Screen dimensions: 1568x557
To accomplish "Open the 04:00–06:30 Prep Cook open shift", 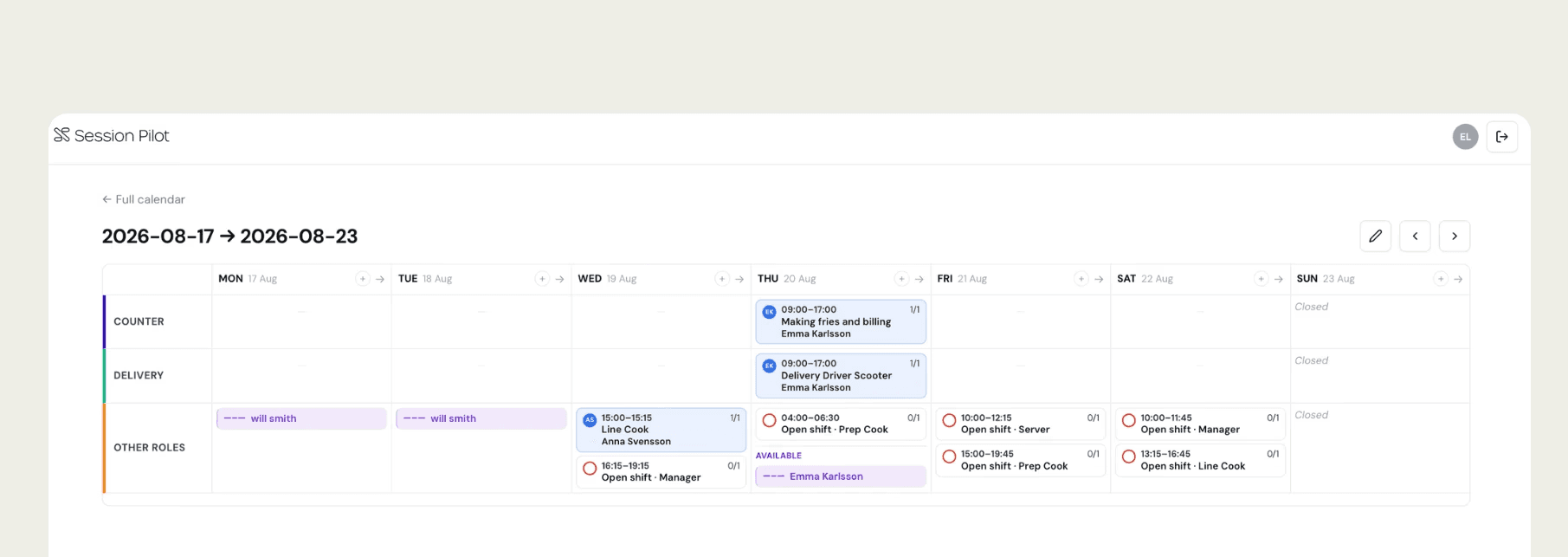I will click(x=841, y=424).
